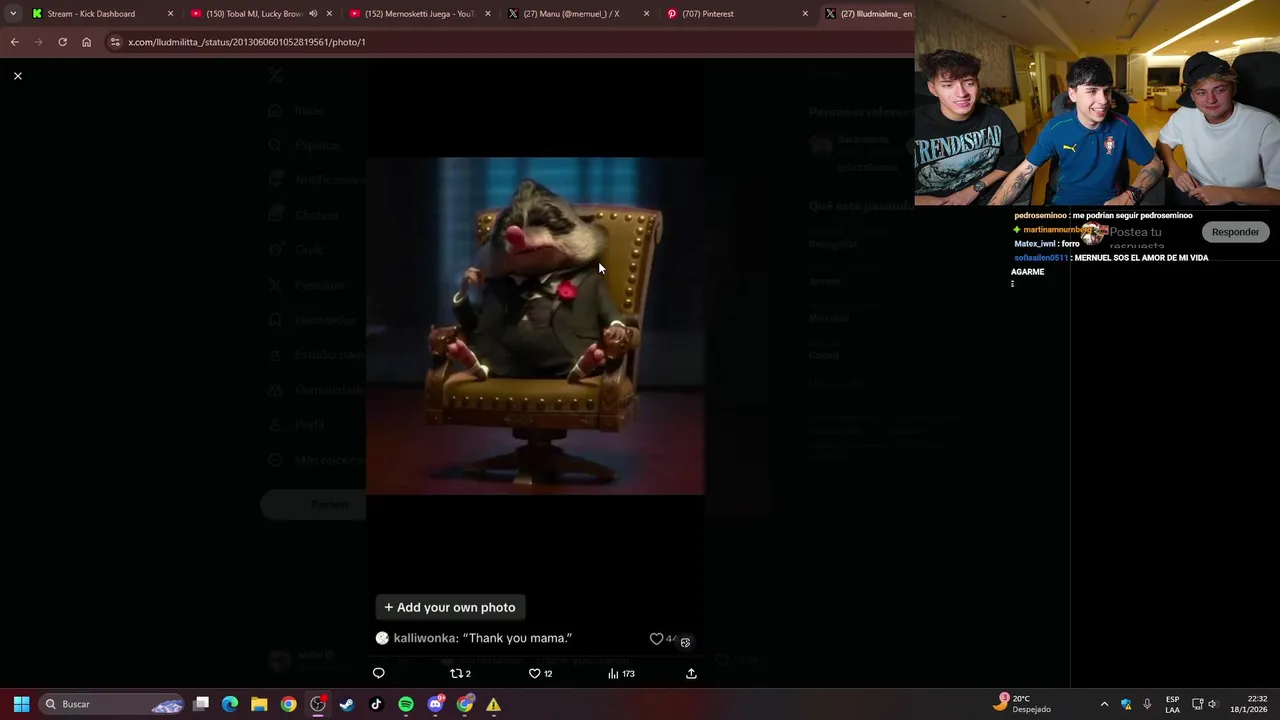Open Discord from the taskbar
The height and width of the screenshot is (720, 1280).
click(435, 704)
